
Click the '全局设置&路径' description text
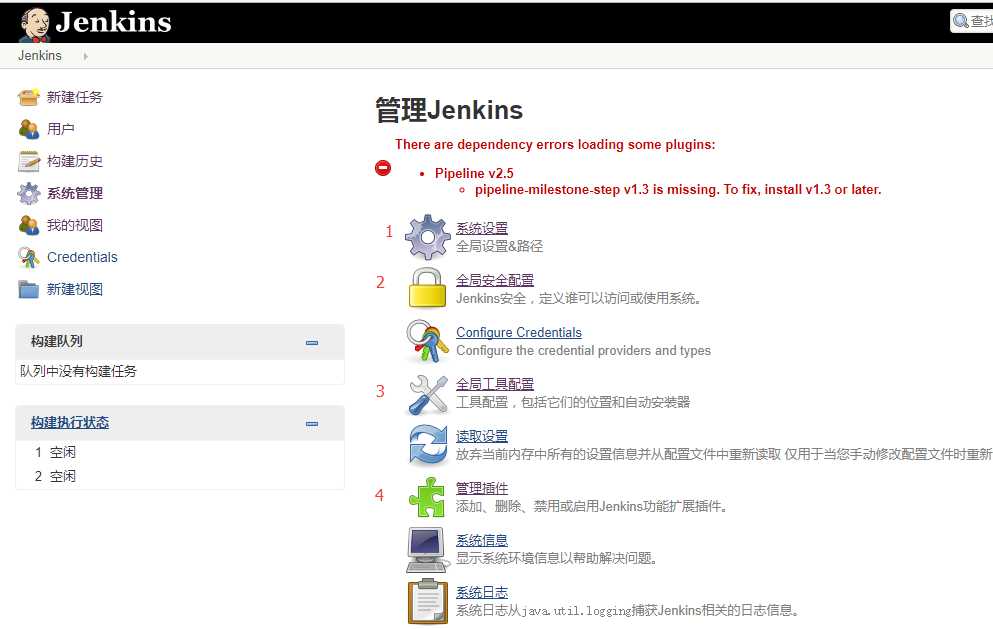499,246
